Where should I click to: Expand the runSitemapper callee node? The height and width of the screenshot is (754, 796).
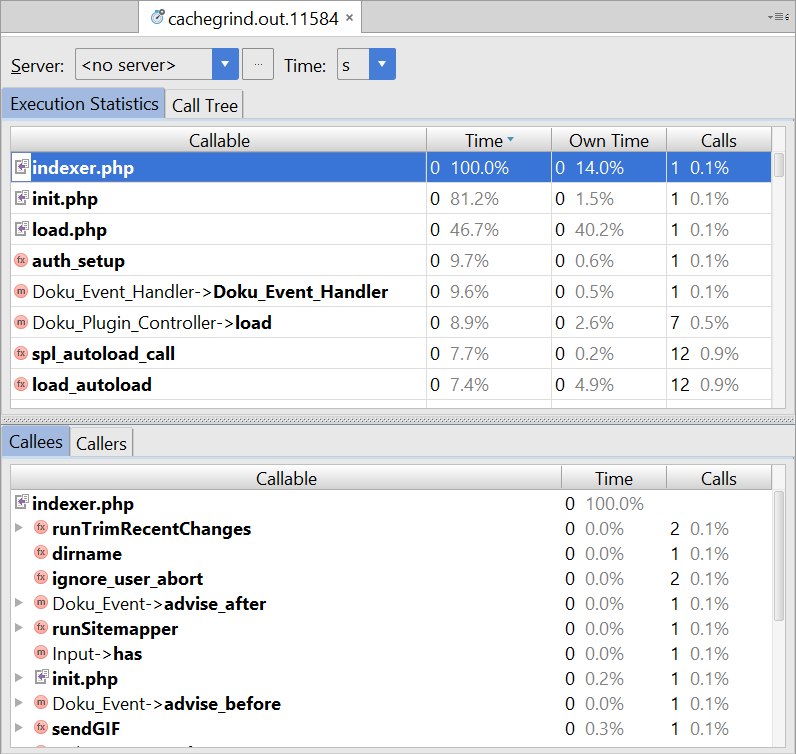19,628
